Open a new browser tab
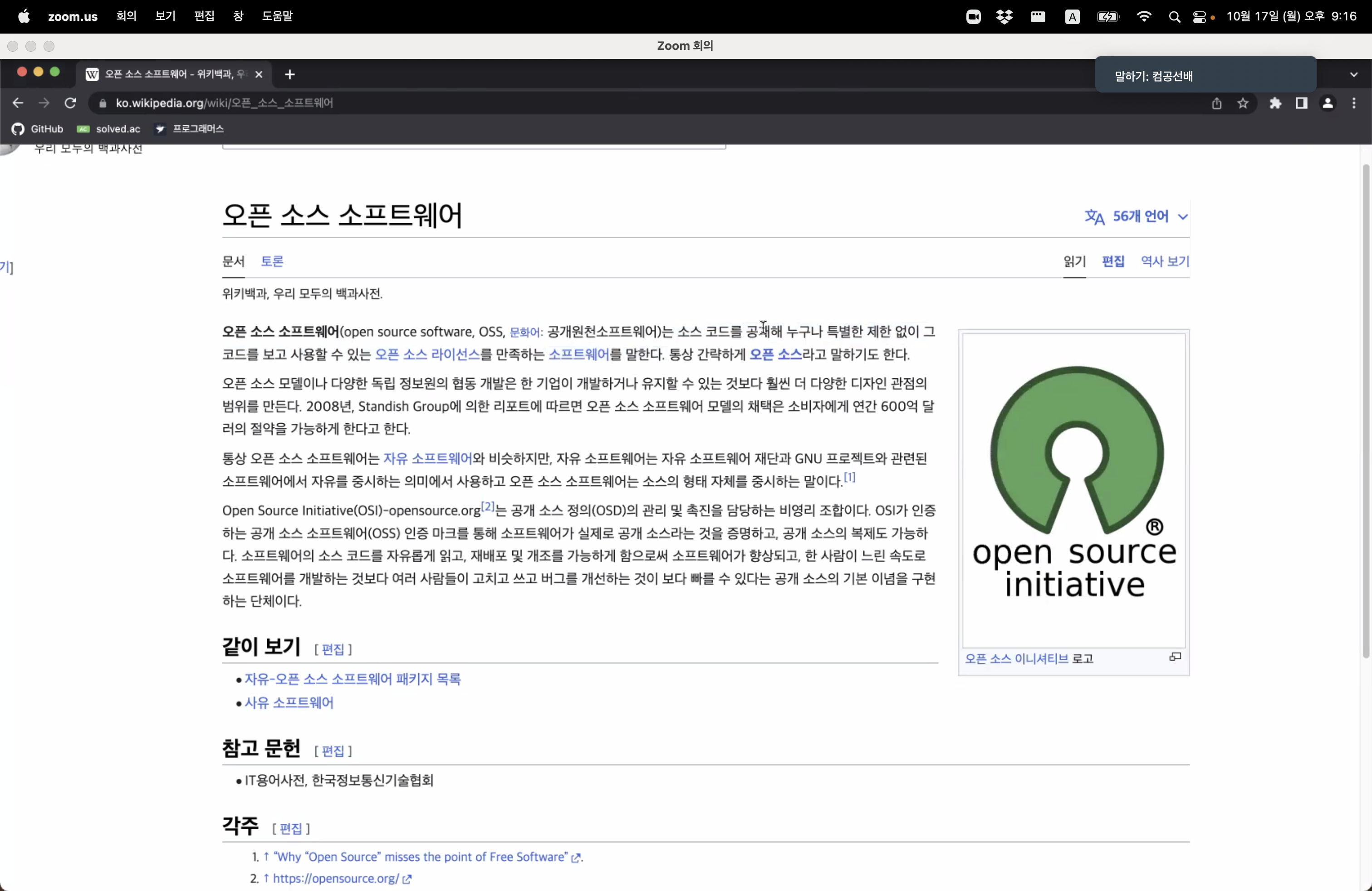This screenshot has height=891, width=1372. pos(290,74)
